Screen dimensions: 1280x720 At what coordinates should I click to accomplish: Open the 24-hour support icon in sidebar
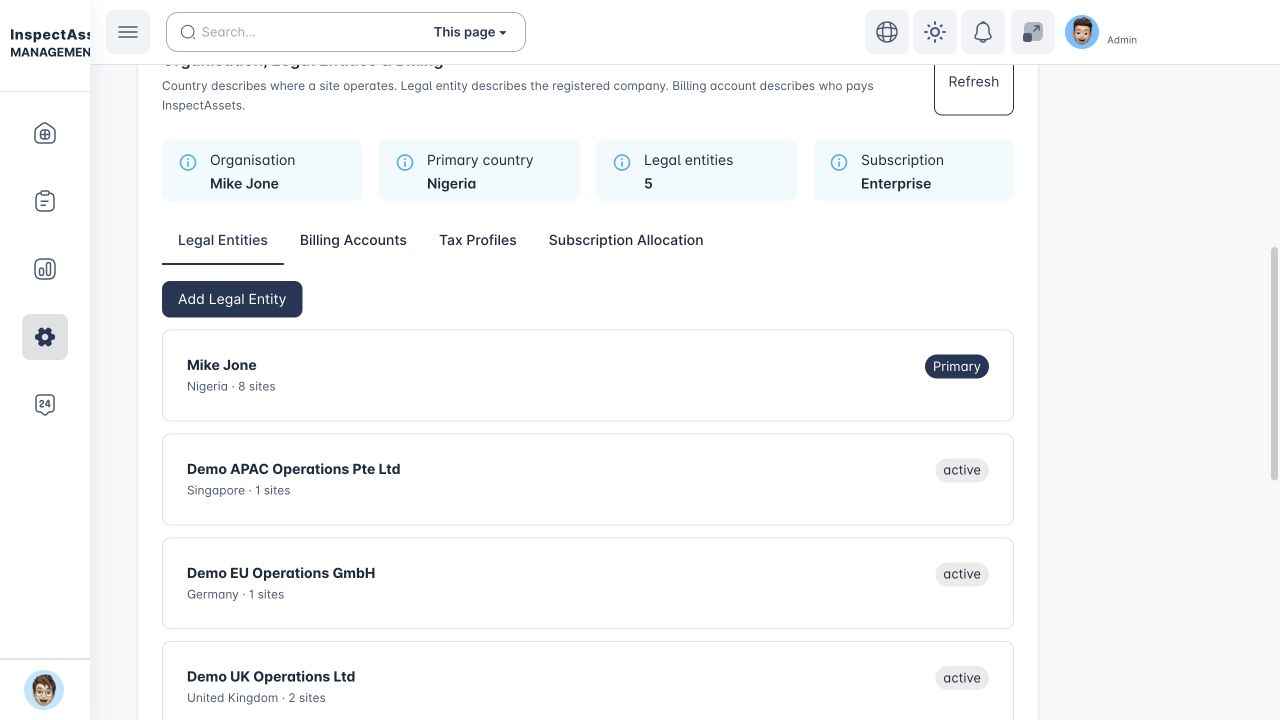point(45,405)
